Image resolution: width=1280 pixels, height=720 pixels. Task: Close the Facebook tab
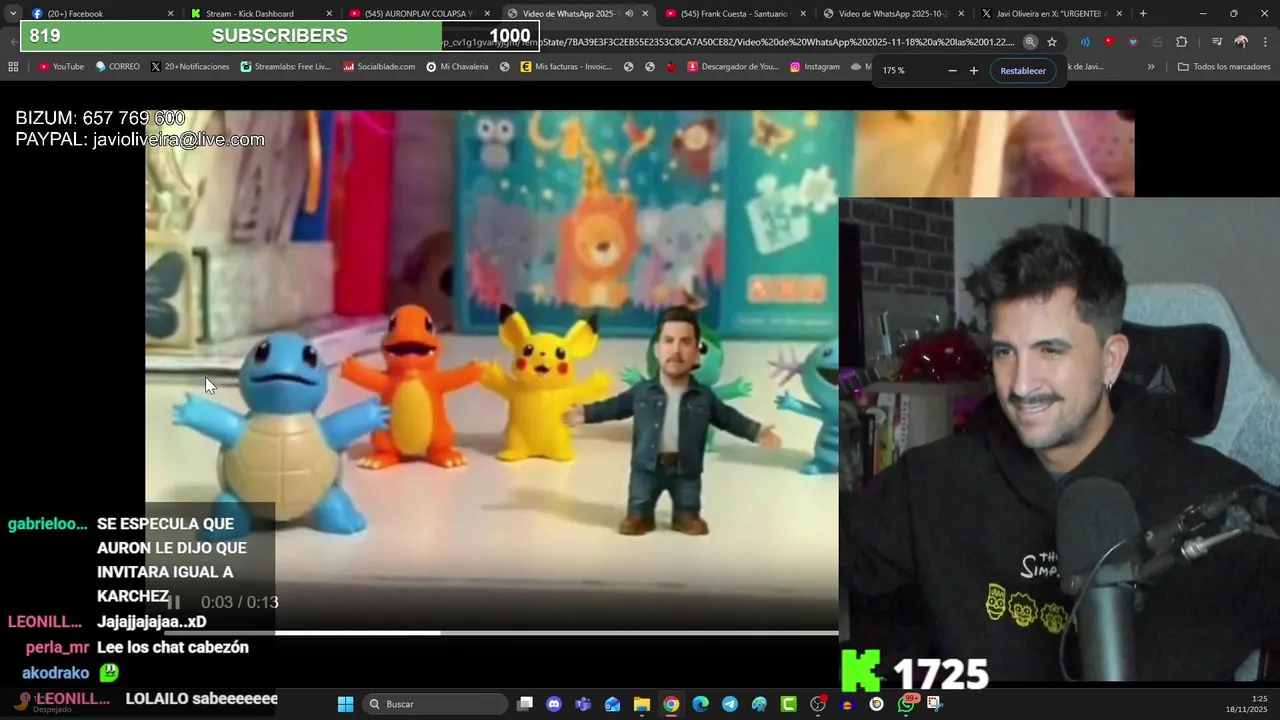170,14
